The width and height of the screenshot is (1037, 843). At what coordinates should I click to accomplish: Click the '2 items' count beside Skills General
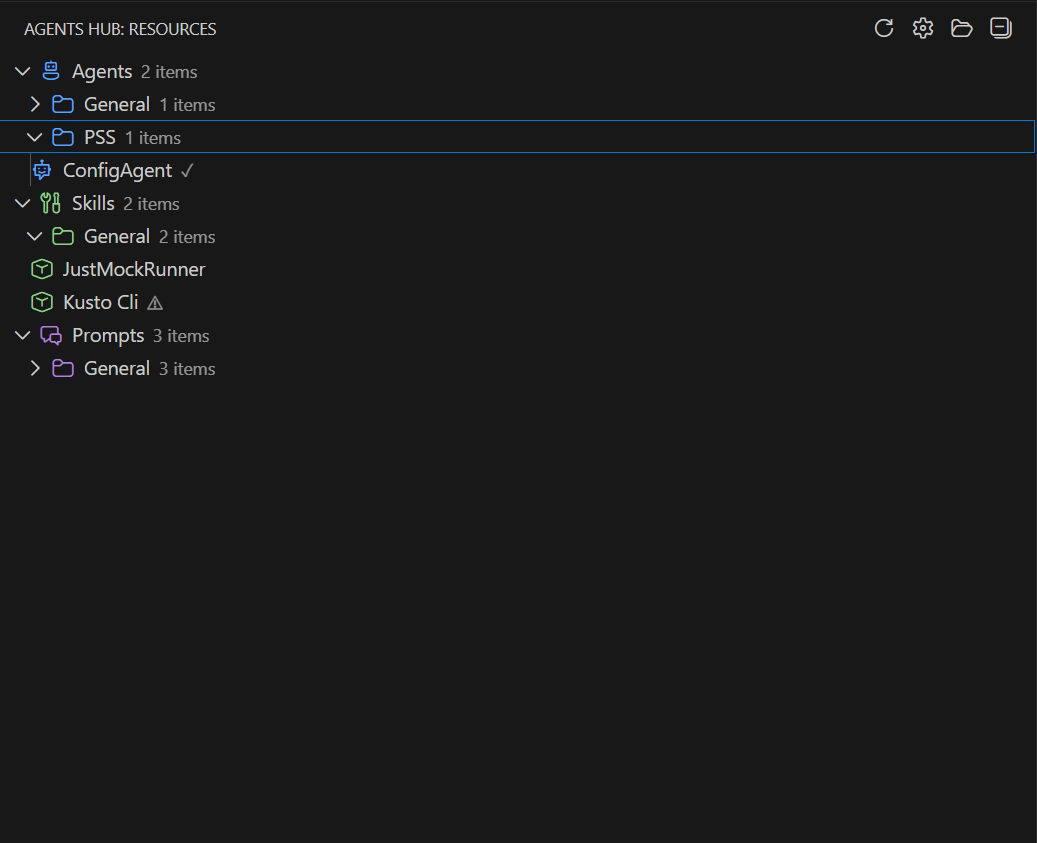click(187, 237)
